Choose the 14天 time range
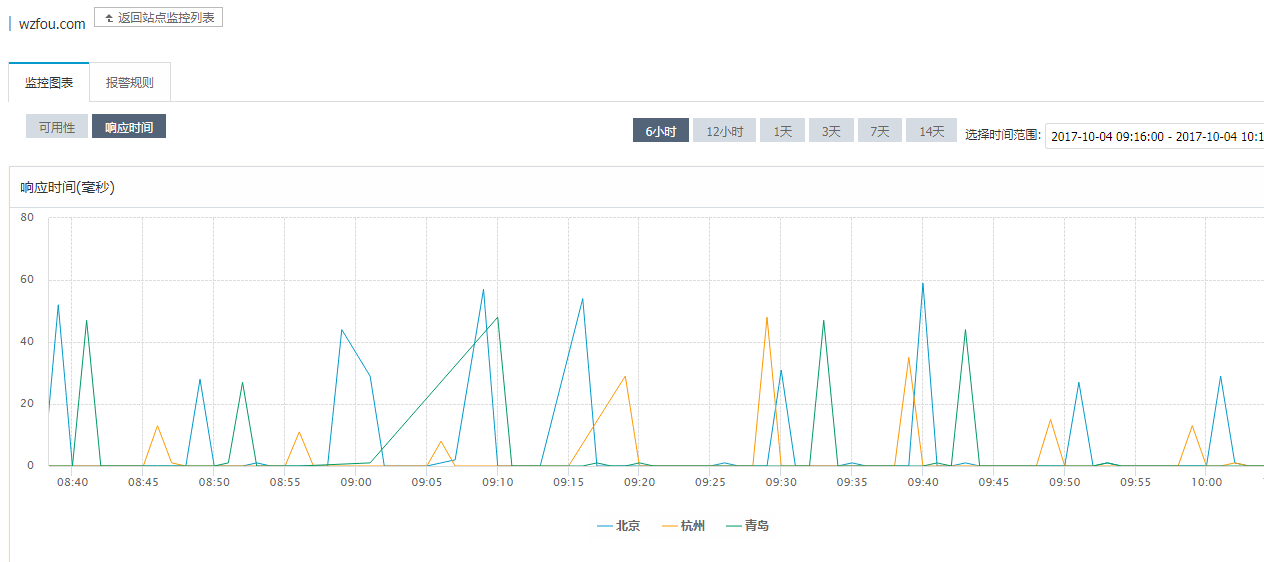This screenshot has width=1264, height=562. 932,131
